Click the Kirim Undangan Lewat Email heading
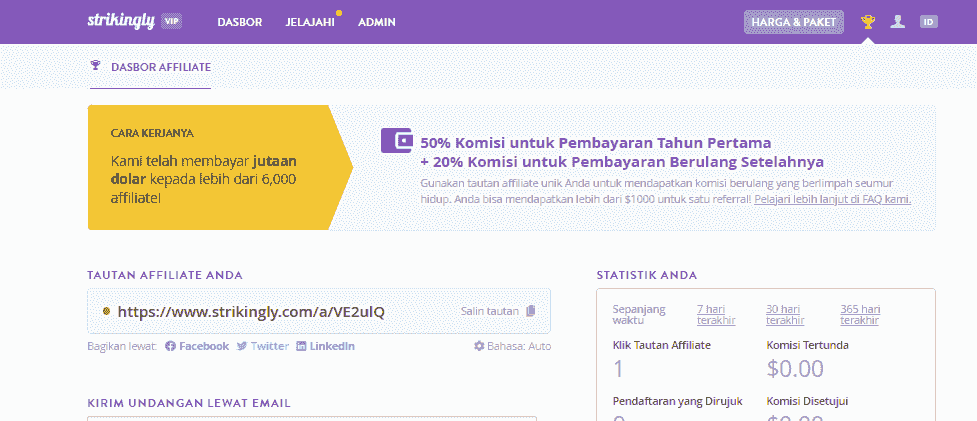This screenshot has width=977, height=421. 189,404
